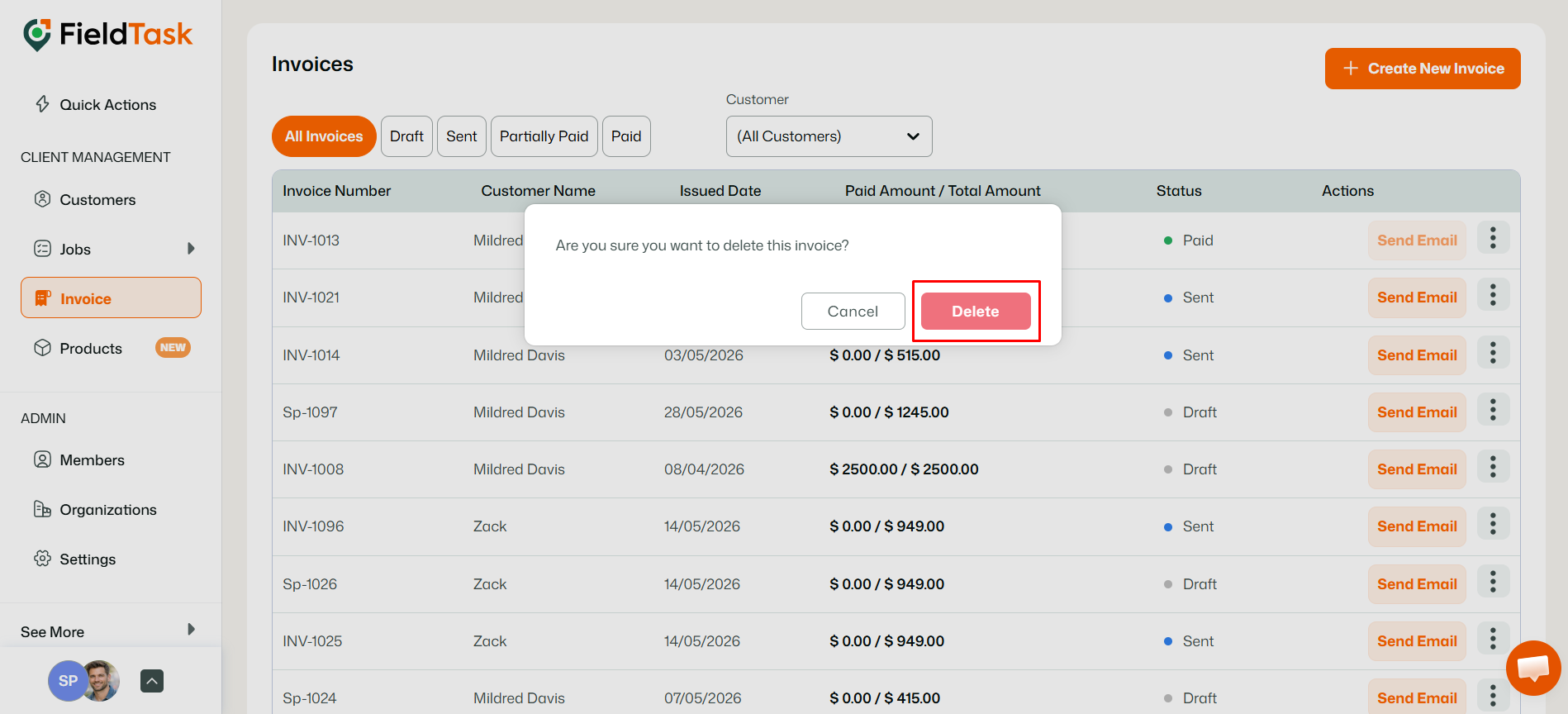Expand the account menu up-arrow
The height and width of the screenshot is (714, 1568).
(x=152, y=681)
